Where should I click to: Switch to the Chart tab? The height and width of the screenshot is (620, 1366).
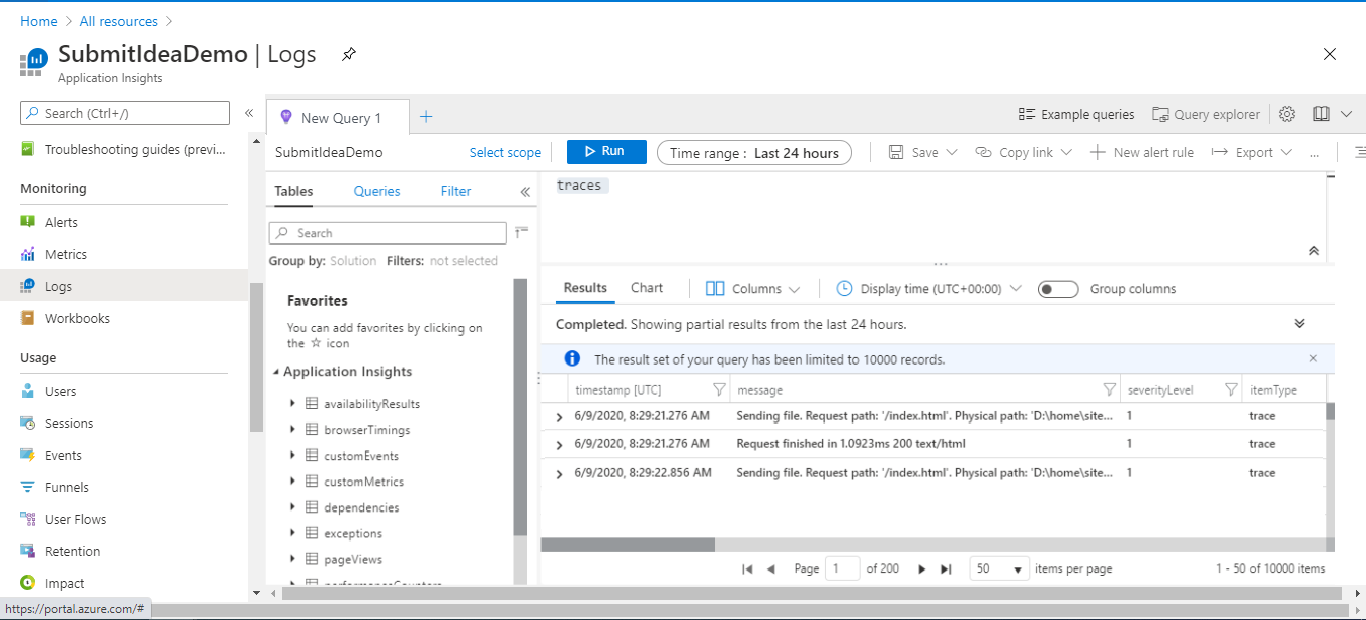coord(647,288)
